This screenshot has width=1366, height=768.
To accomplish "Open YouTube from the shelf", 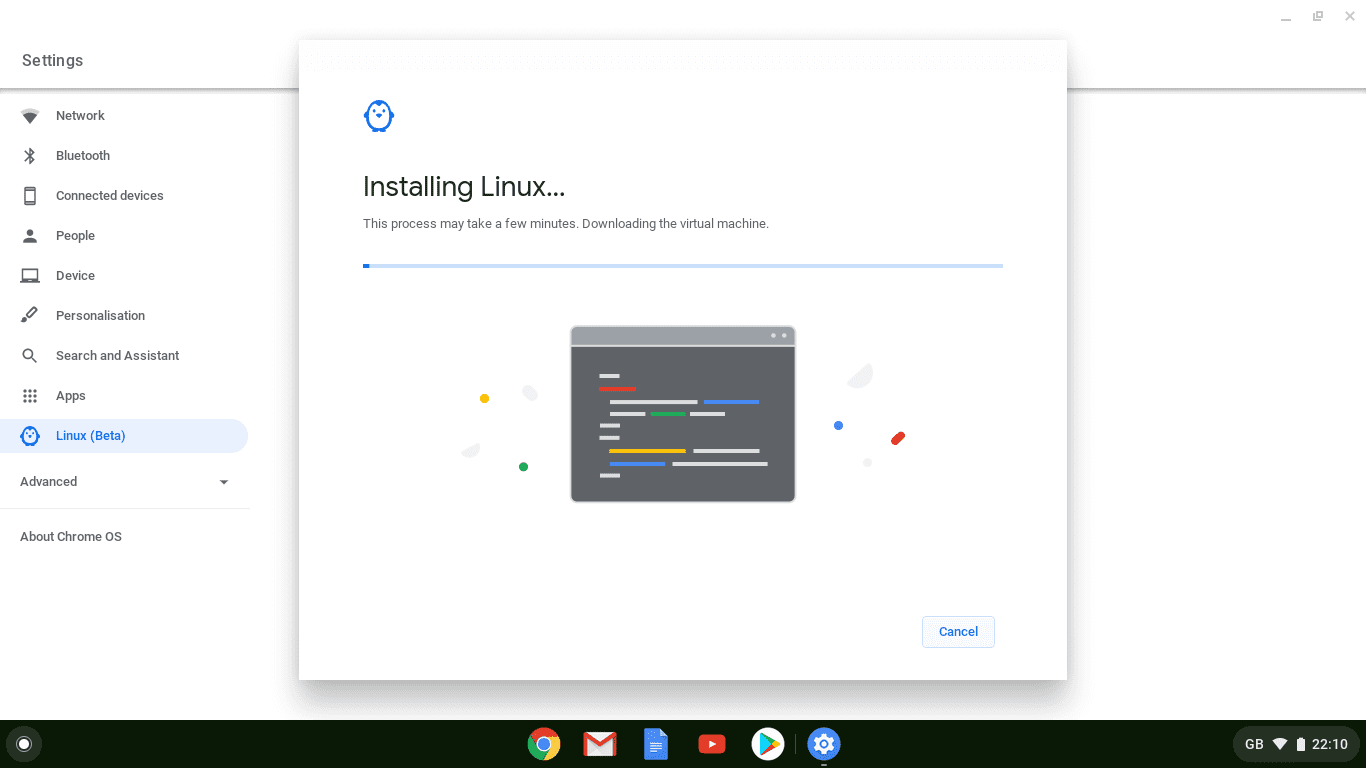I will pyautogui.click(x=712, y=744).
